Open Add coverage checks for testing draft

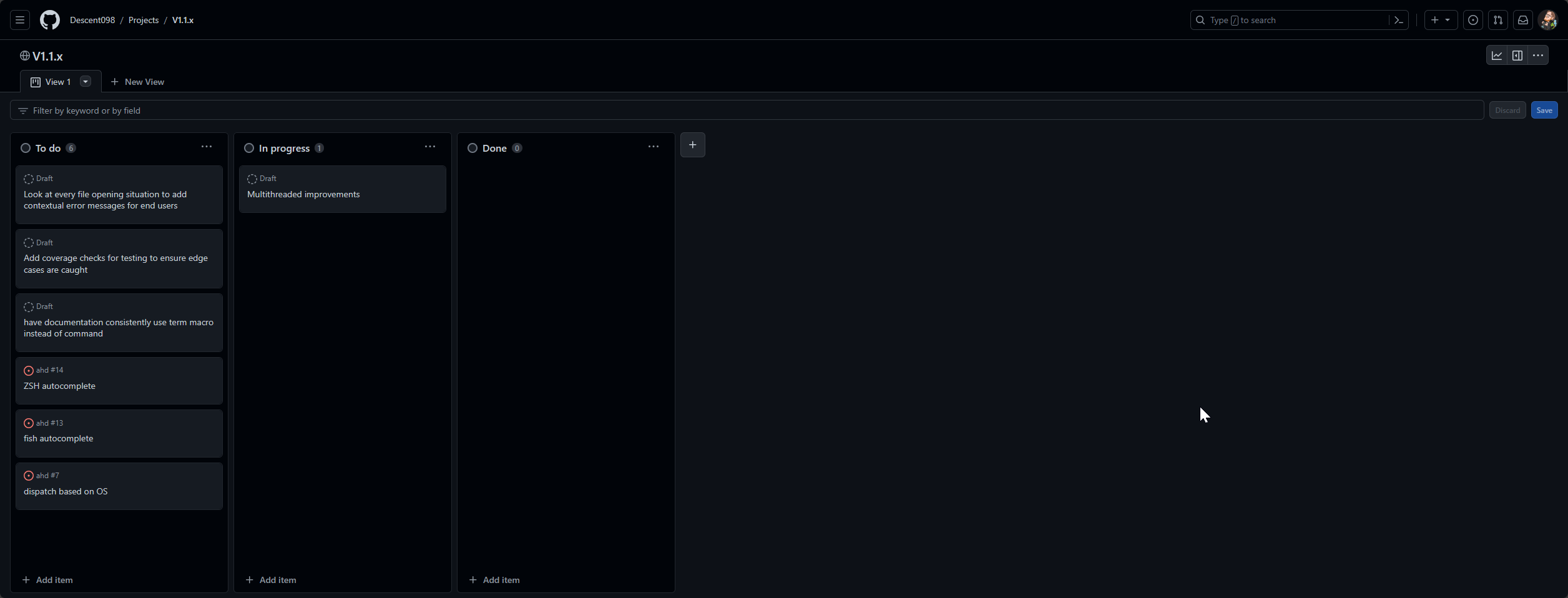(115, 264)
